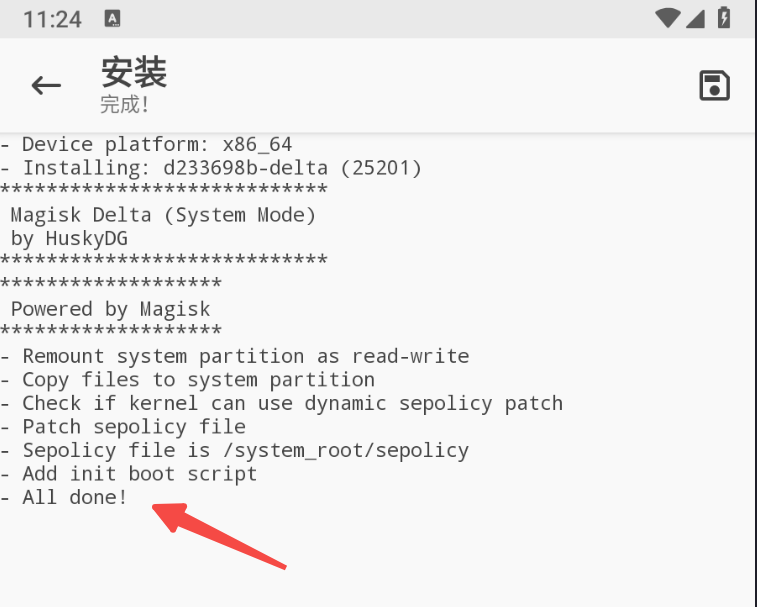Save the install log with the floppy icon

point(715,85)
